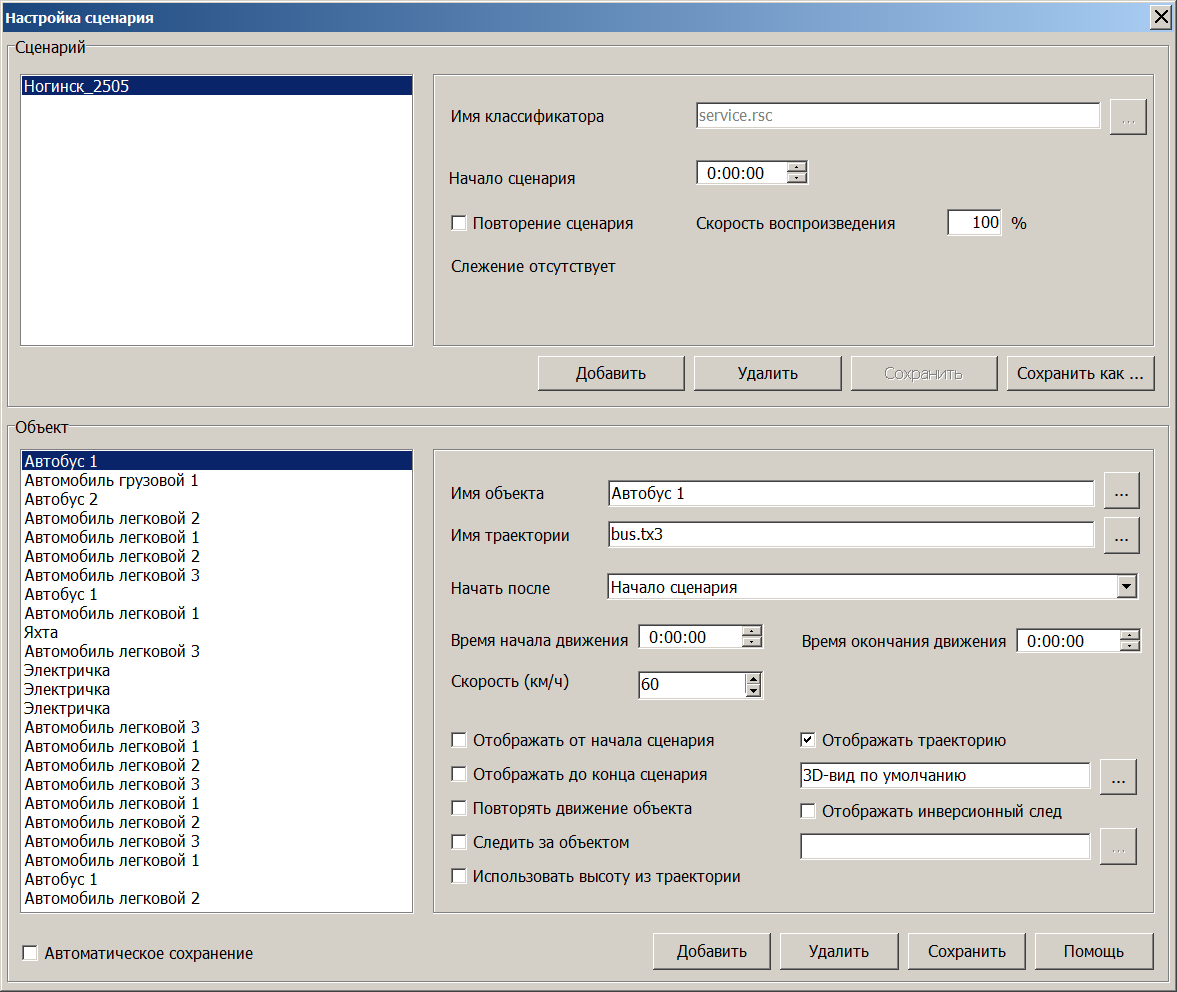The width and height of the screenshot is (1177, 992).
Task: Click Сохранить как ... button
Action: tap(1080, 373)
